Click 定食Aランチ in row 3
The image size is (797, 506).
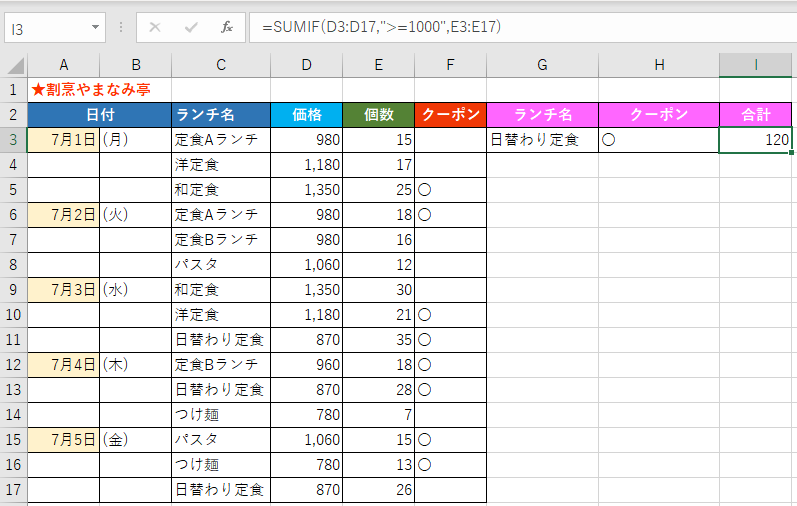(221, 140)
